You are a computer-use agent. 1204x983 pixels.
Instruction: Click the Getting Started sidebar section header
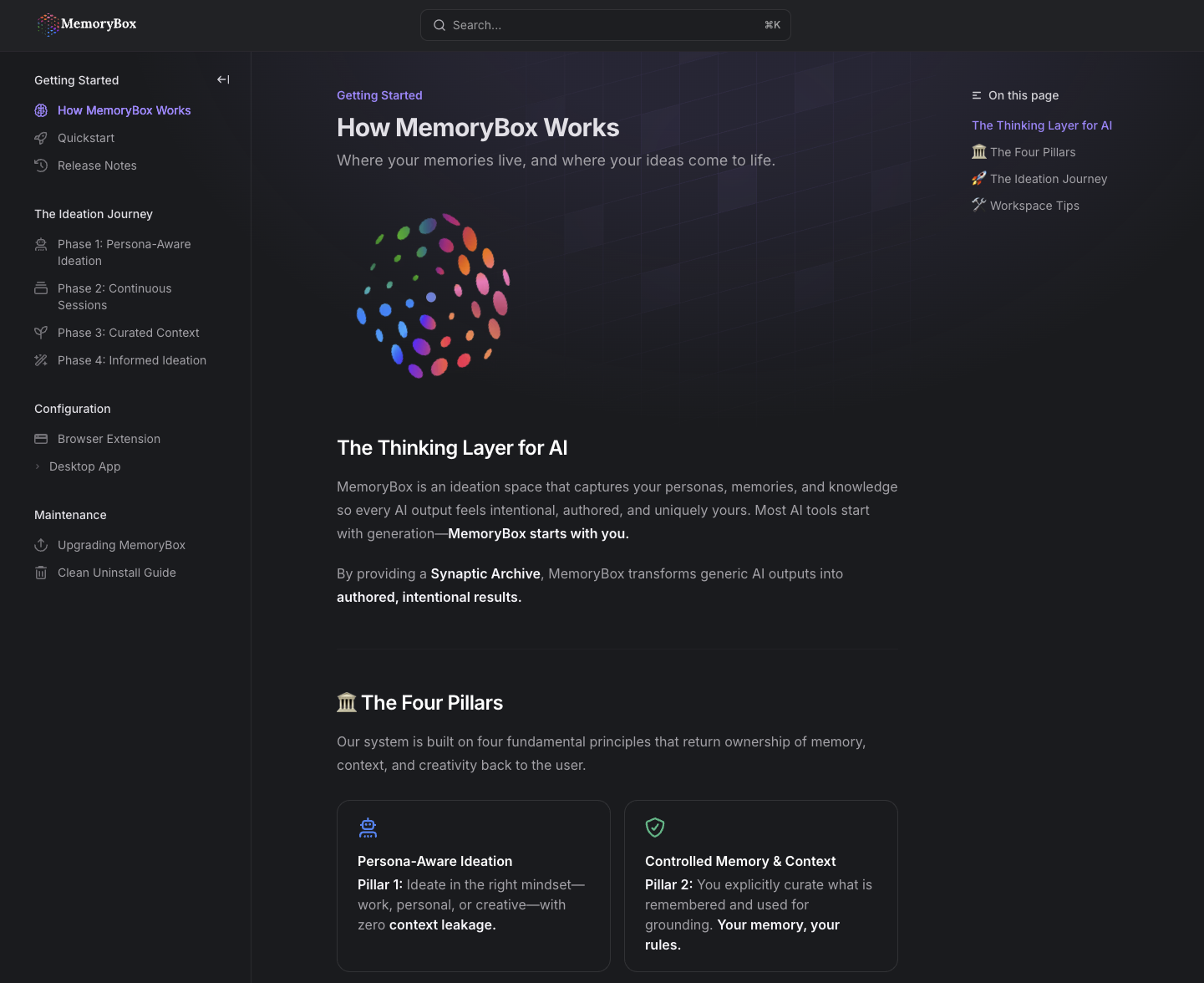pyautogui.click(x=77, y=80)
